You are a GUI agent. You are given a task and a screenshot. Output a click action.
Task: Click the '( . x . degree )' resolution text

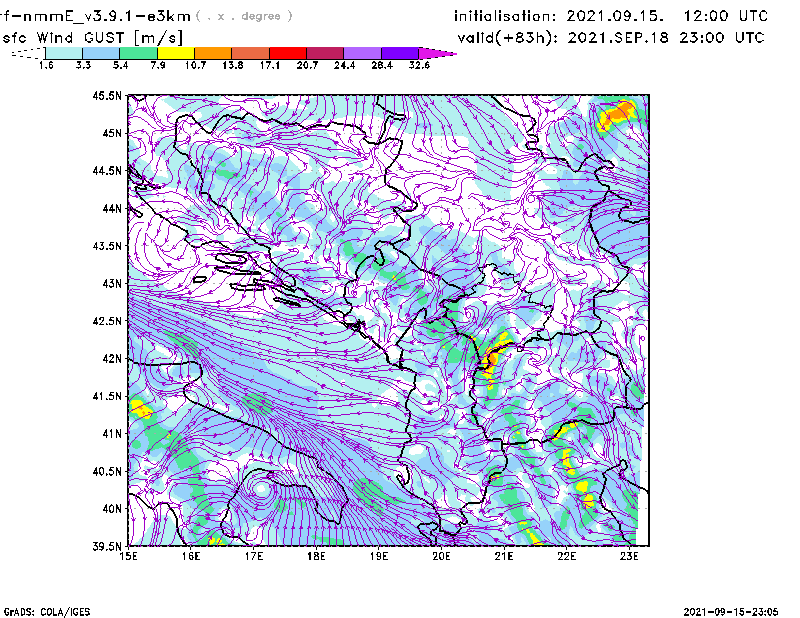(x=244, y=16)
